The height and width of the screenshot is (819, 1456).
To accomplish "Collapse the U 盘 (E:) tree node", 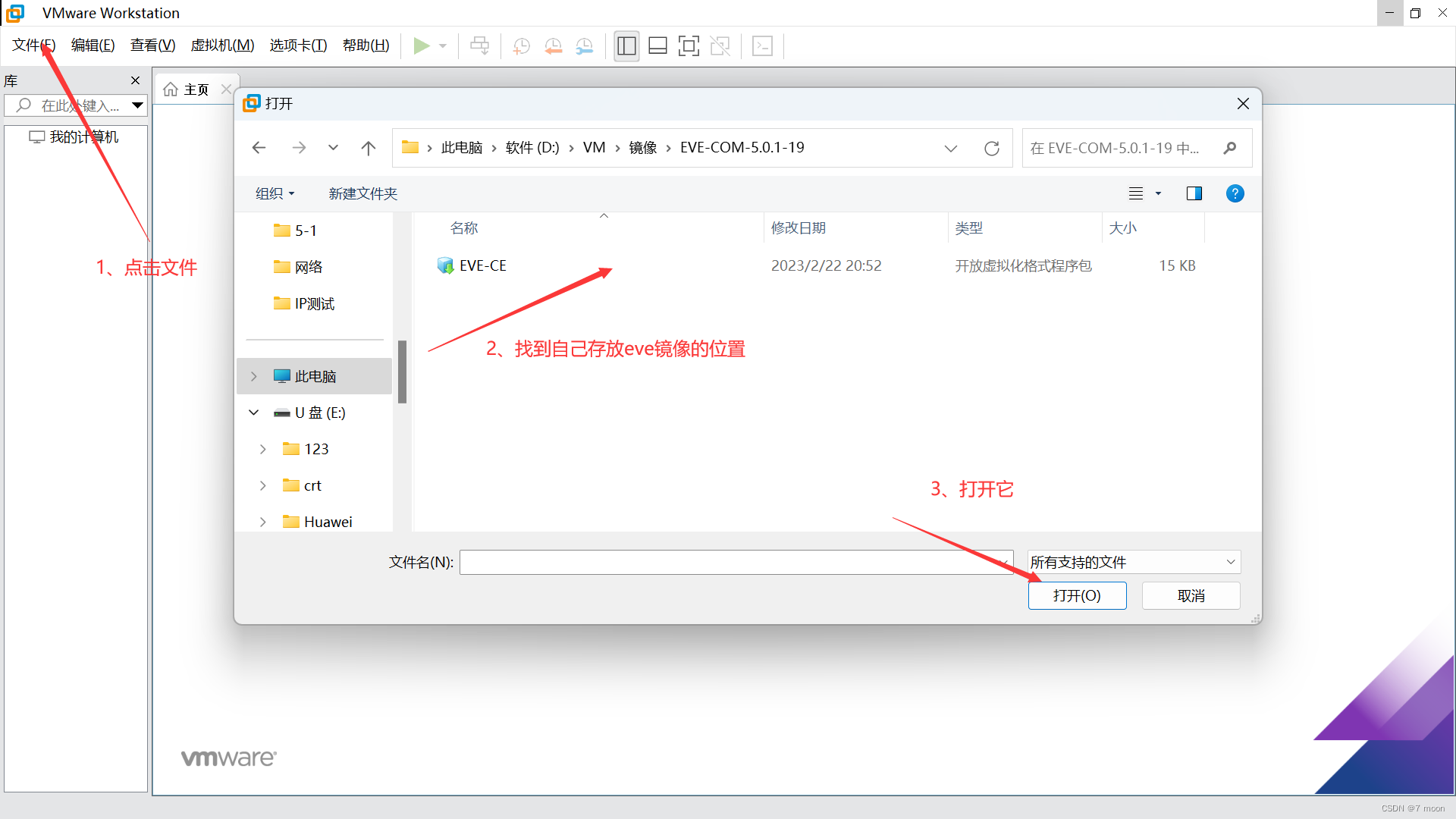I will click(x=254, y=413).
